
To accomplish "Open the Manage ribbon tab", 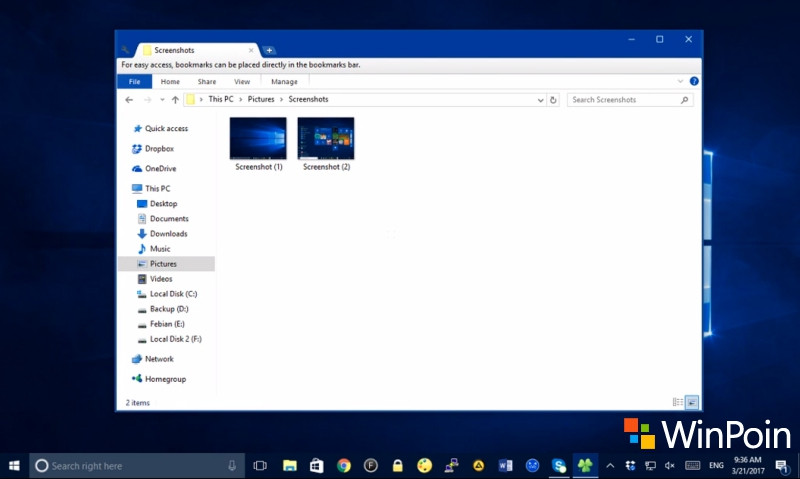I will 284,82.
